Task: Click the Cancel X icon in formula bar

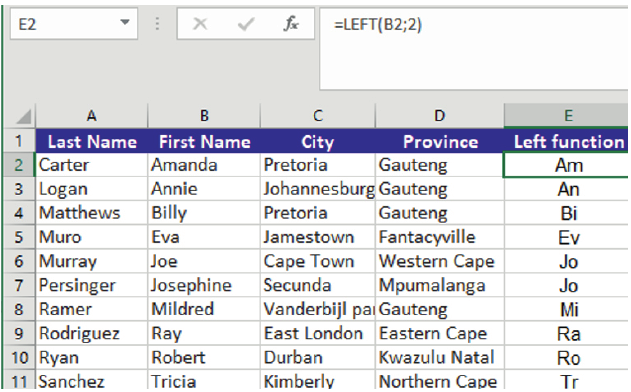Action: (200, 24)
